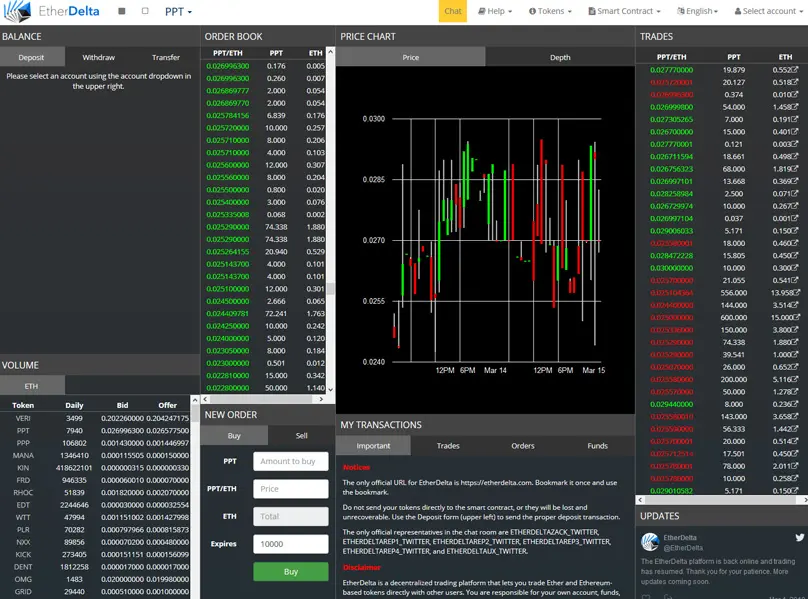Image resolution: width=808 pixels, height=599 pixels.
Task: Open the Orders tab in My Transactions
Action: (x=523, y=446)
